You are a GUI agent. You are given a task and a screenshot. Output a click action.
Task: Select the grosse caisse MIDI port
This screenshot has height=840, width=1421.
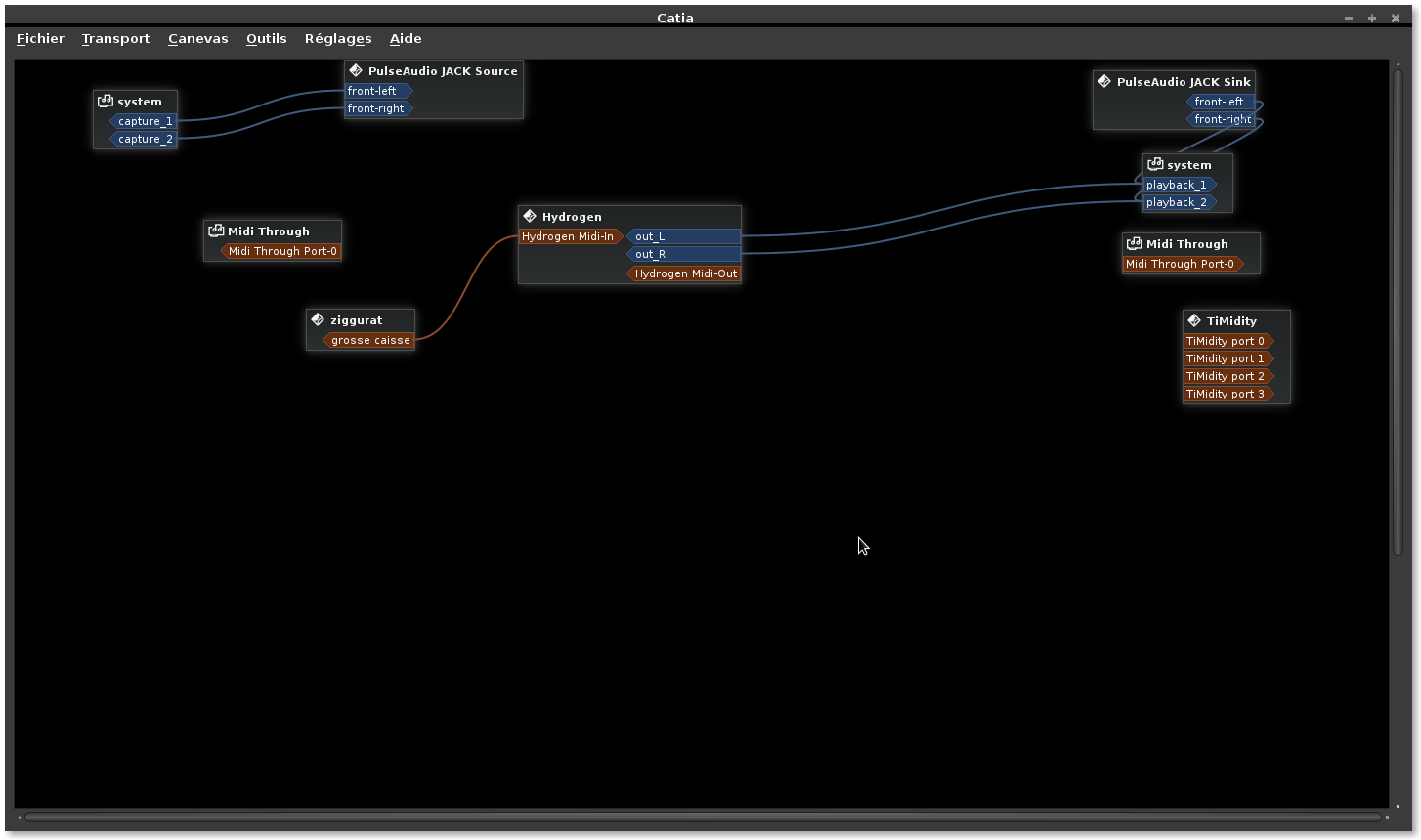pyautogui.click(x=369, y=340)
